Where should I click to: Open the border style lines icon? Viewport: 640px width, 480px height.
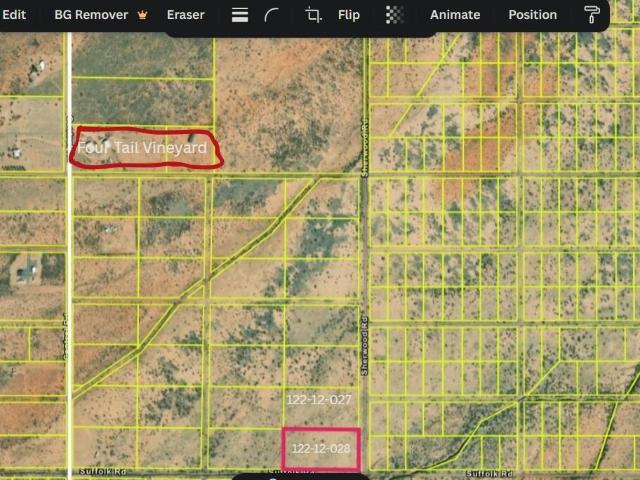[x=240, y=15]
